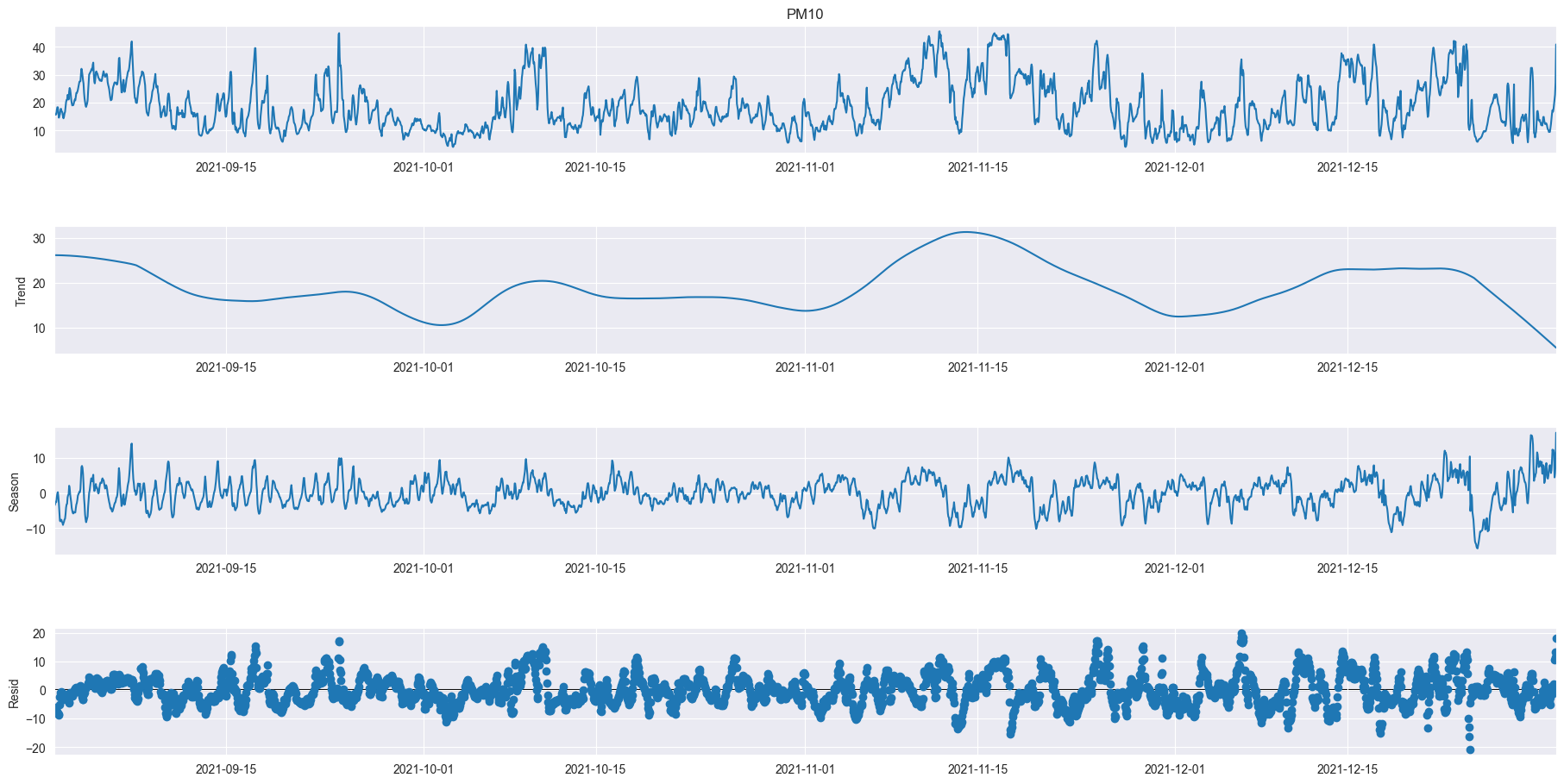Click 2021-10-01 tick under the Resid panel

[x=424, y=769]
